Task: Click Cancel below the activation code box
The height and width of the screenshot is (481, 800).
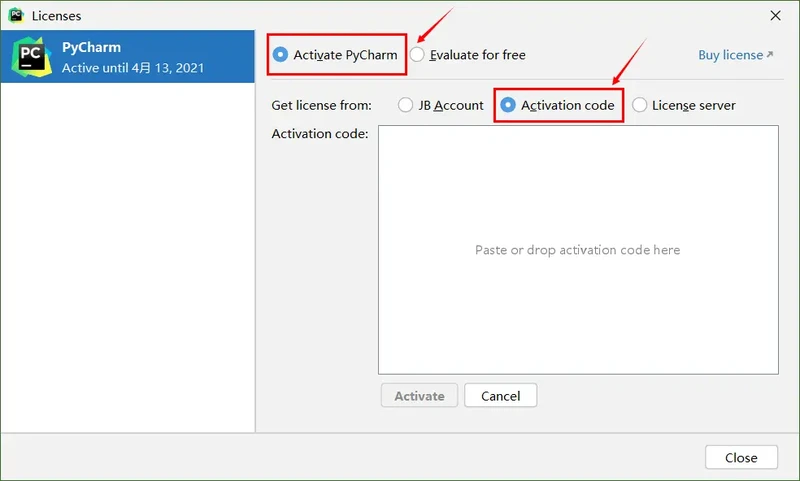Action: point(500,396)
